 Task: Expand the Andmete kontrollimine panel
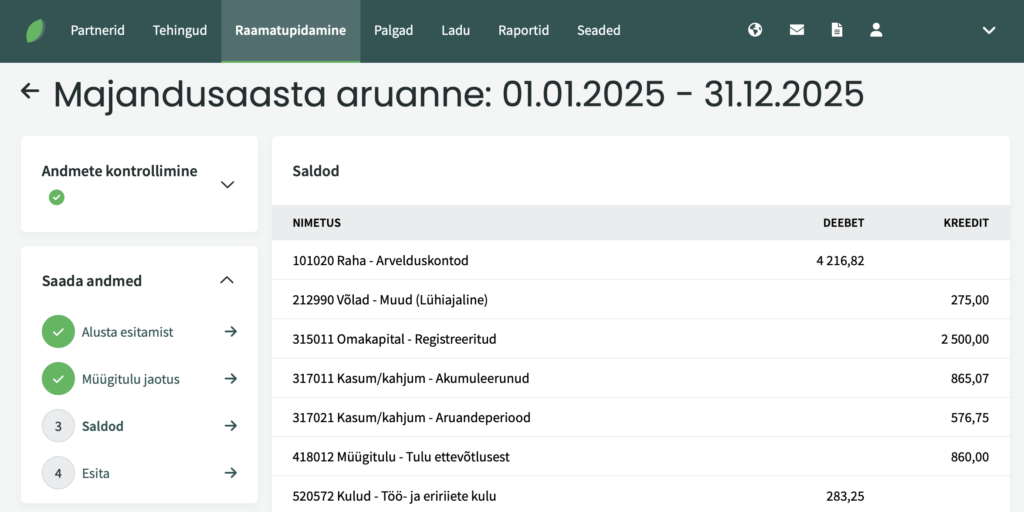pyautogui.click(x=227, y=184)
